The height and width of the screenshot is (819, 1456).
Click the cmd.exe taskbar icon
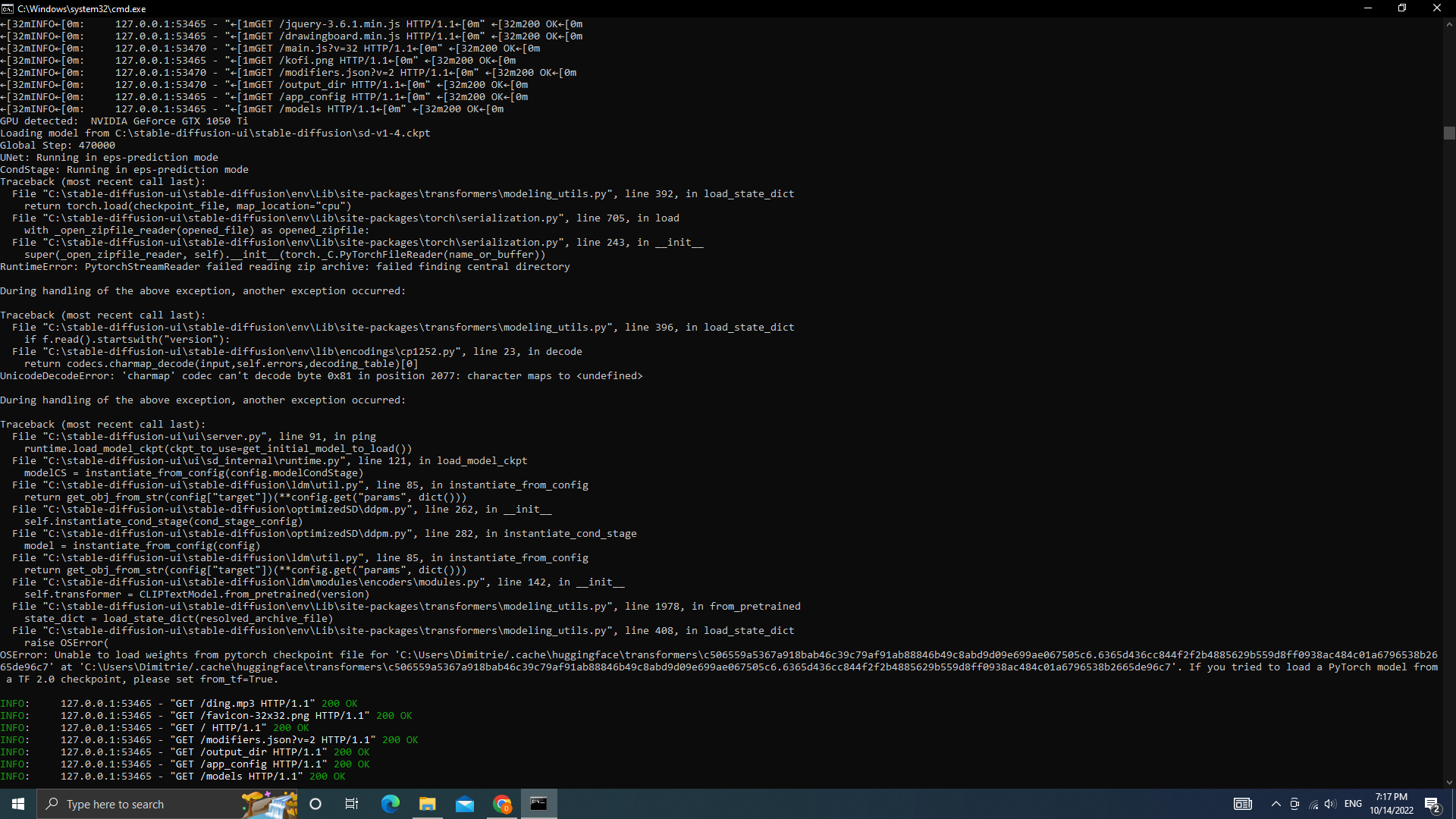pyautogui.click(x=538, y=804)
